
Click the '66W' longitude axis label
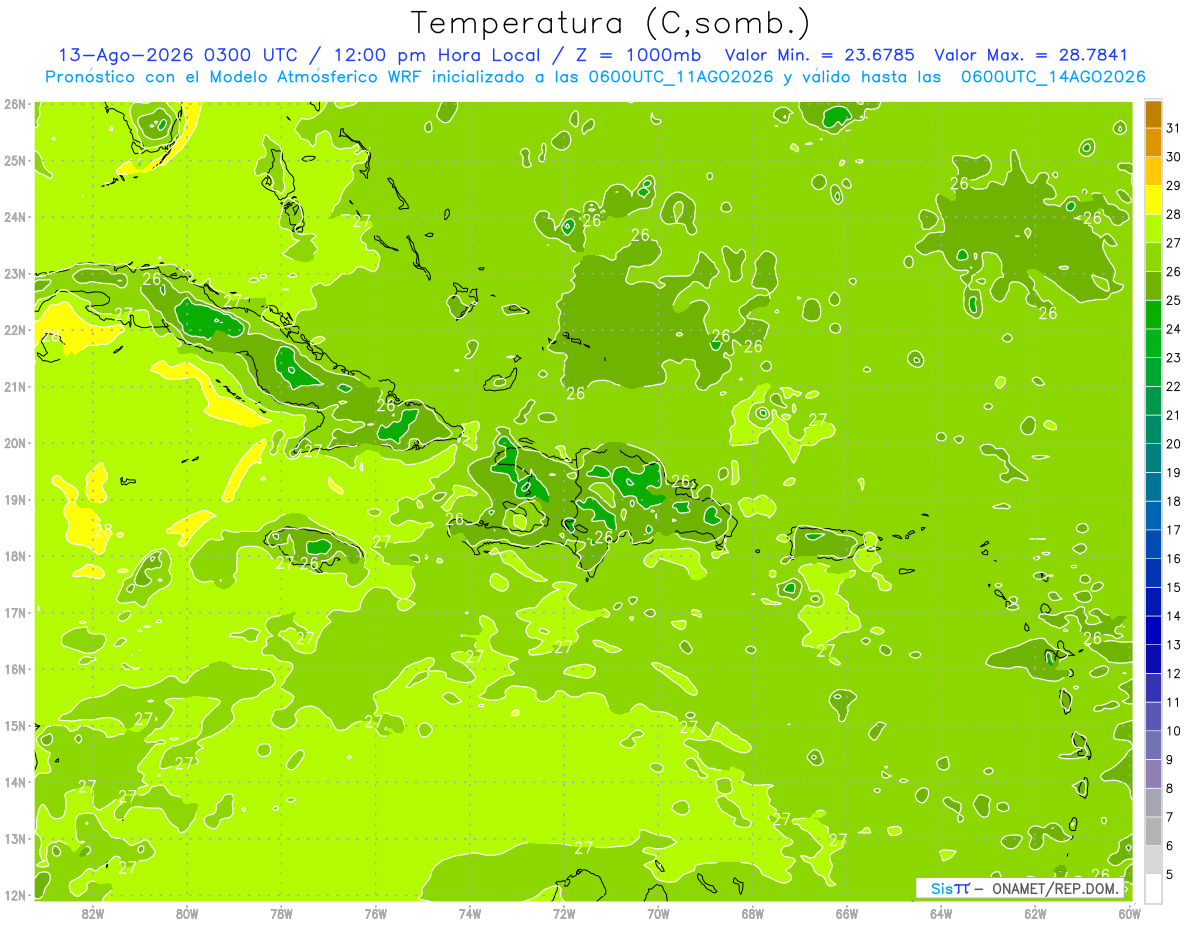(847, 913)
